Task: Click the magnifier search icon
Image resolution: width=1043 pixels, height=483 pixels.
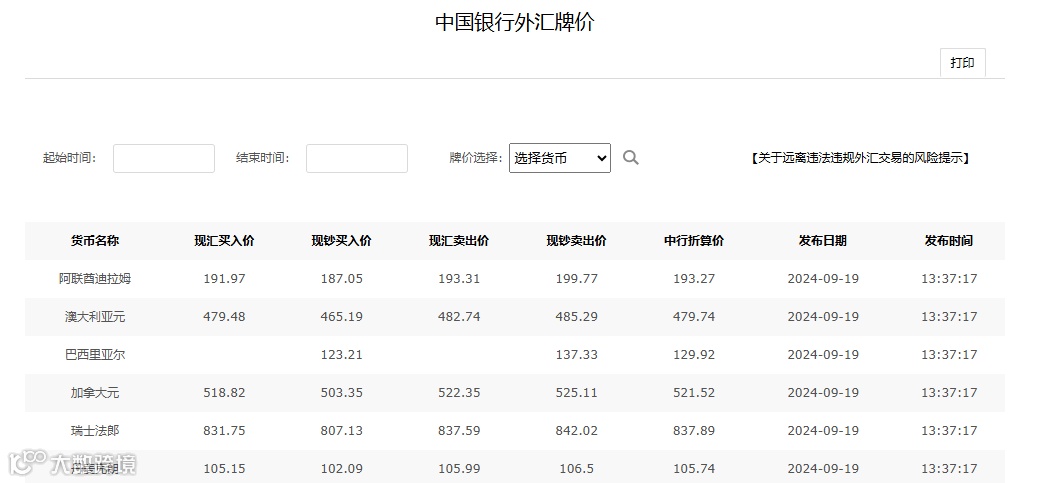Action: [631, 158]
